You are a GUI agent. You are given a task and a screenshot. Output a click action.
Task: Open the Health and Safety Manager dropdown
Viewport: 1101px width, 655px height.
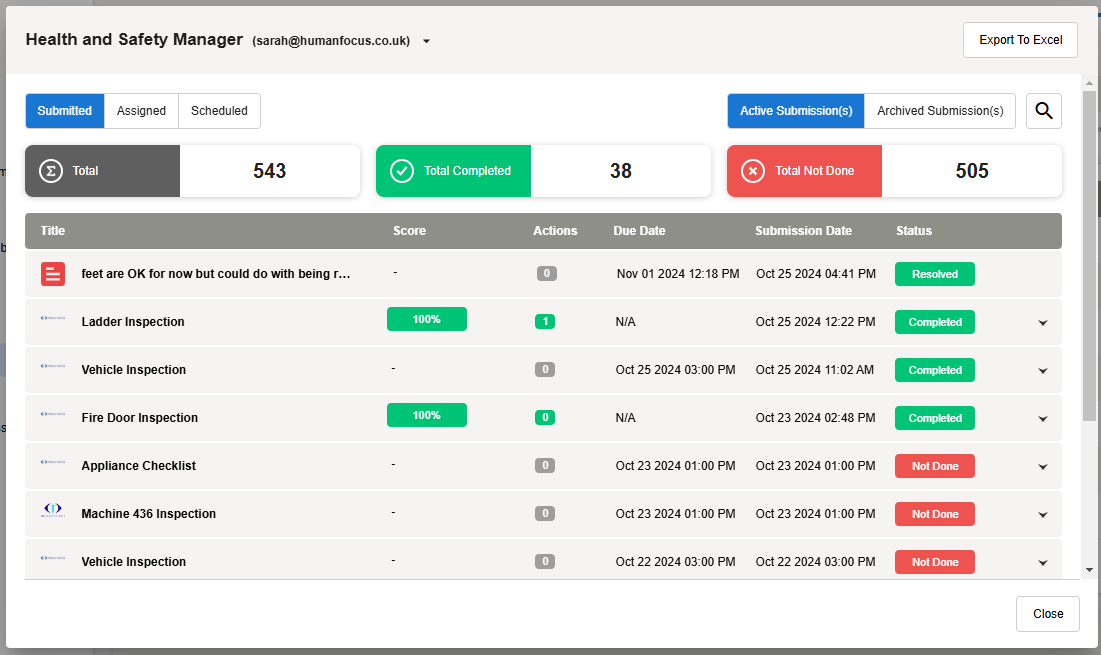point(427,42)
